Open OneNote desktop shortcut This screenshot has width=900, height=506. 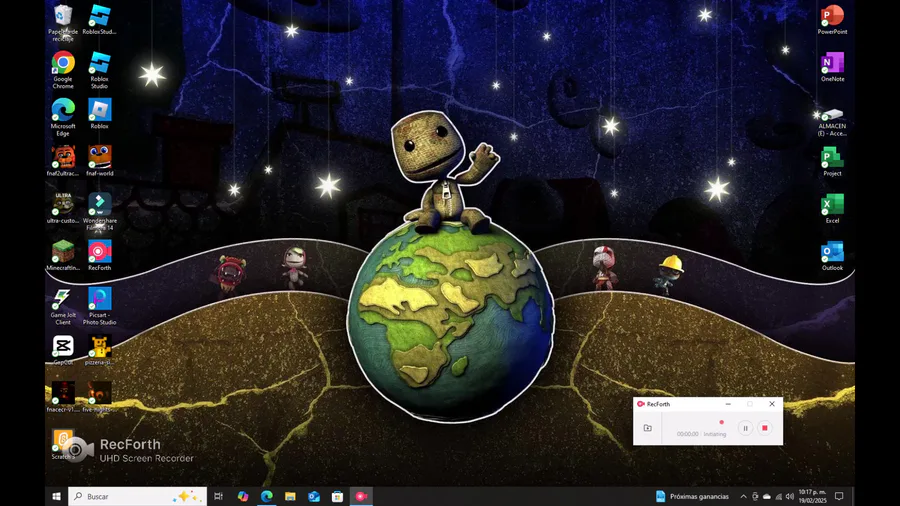pos(832,67)
